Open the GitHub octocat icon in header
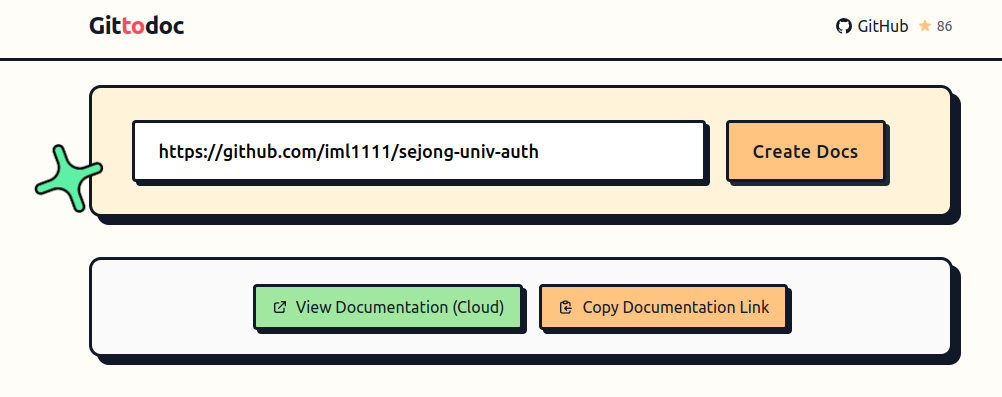This screenshot has height=397, width=1002. 844,26
